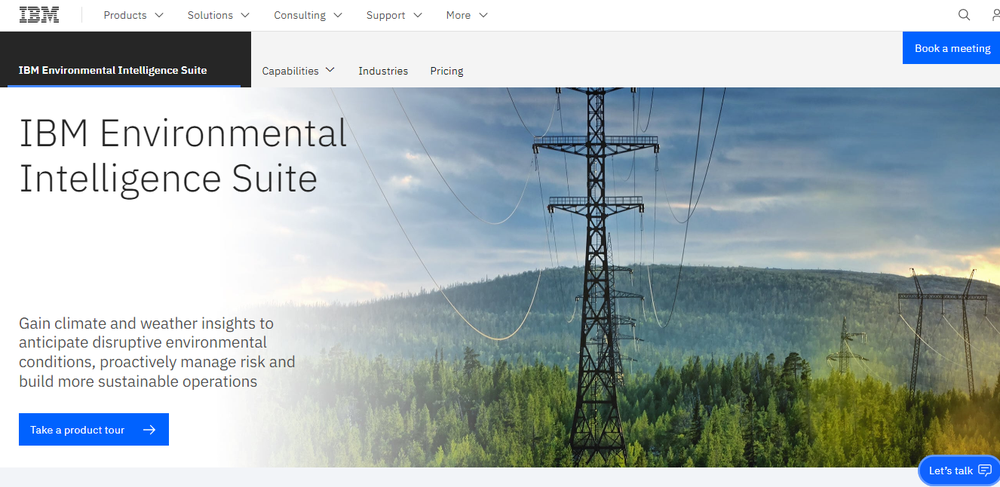Image resolution: width=1000 pixels, height=487 pixels.
Task: Click the 'Gain climate and weather insights' paragraph
Action: [x=157, y=353]
